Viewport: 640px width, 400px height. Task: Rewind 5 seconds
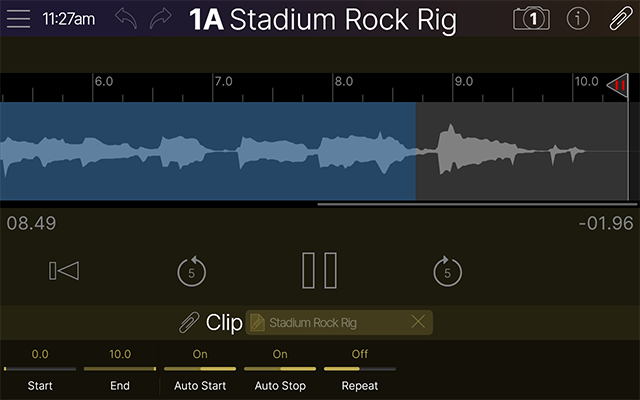(x=191, y=271)
